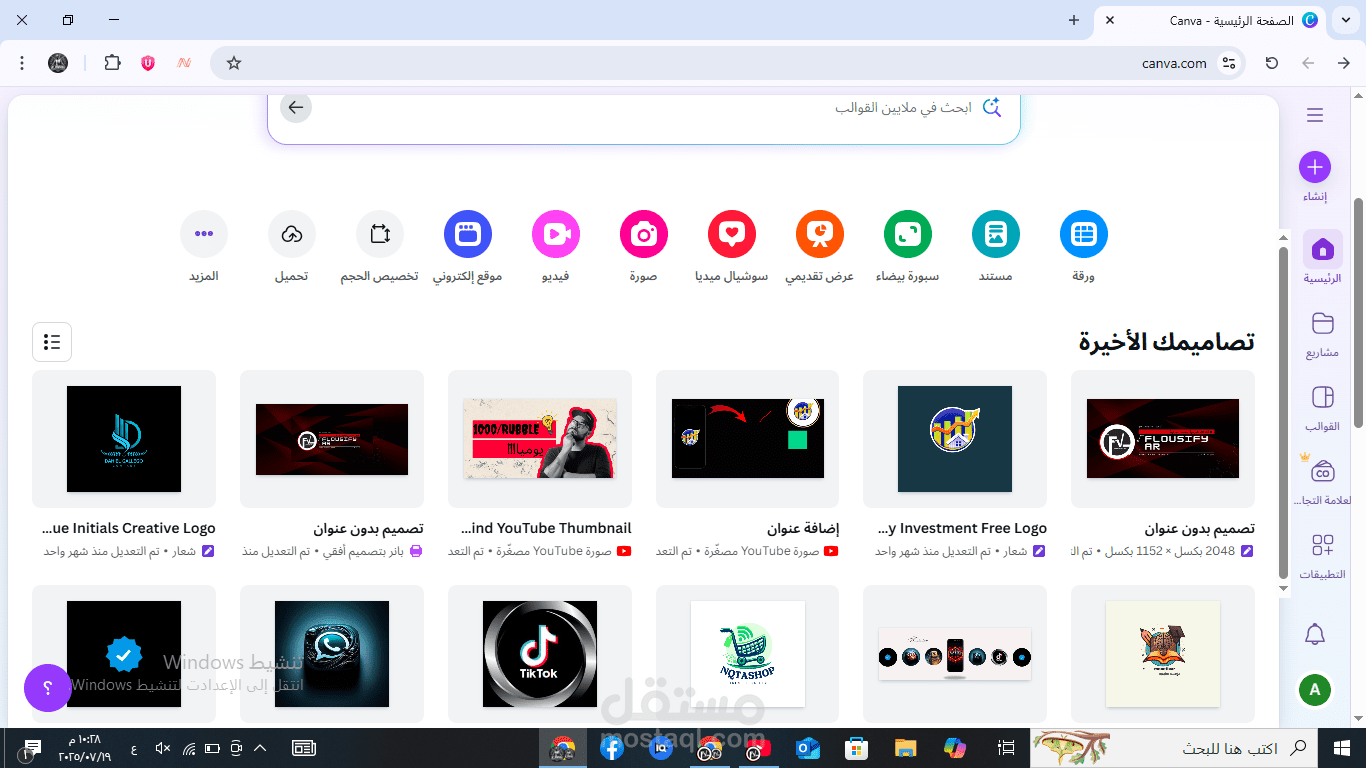1366x768 pixels.
Task: Open the Initials Creative Logo design thumbnail
Action: pos(124,439)
